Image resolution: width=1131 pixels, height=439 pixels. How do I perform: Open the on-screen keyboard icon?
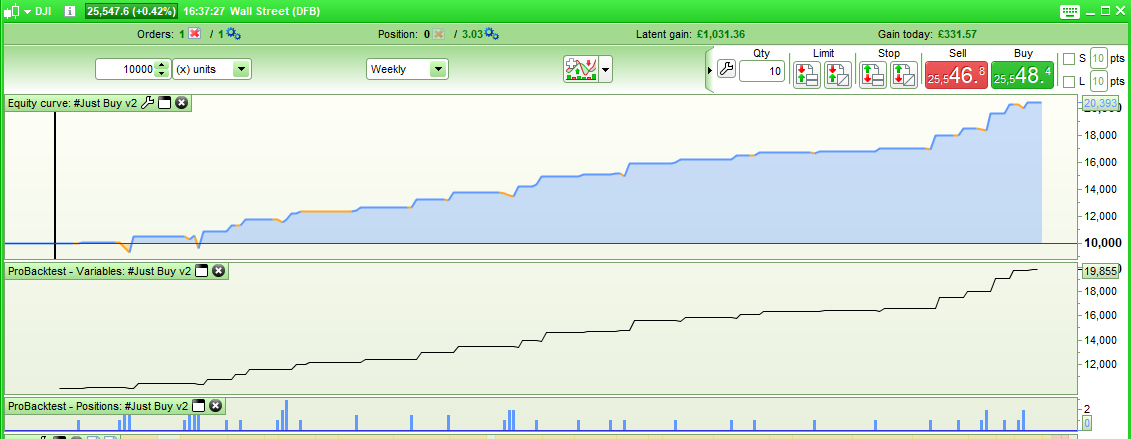point(1070,12)
